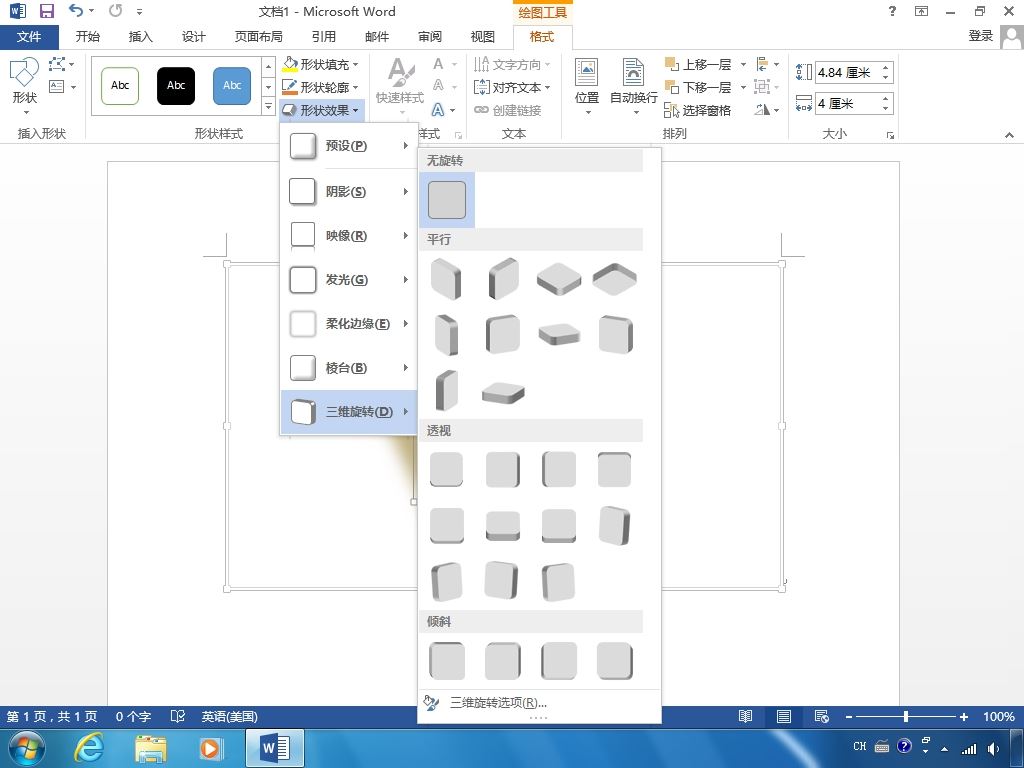Click the Save icon in Quick Access Toolbar
1024x768 pixels.
[x=46, y=11]
